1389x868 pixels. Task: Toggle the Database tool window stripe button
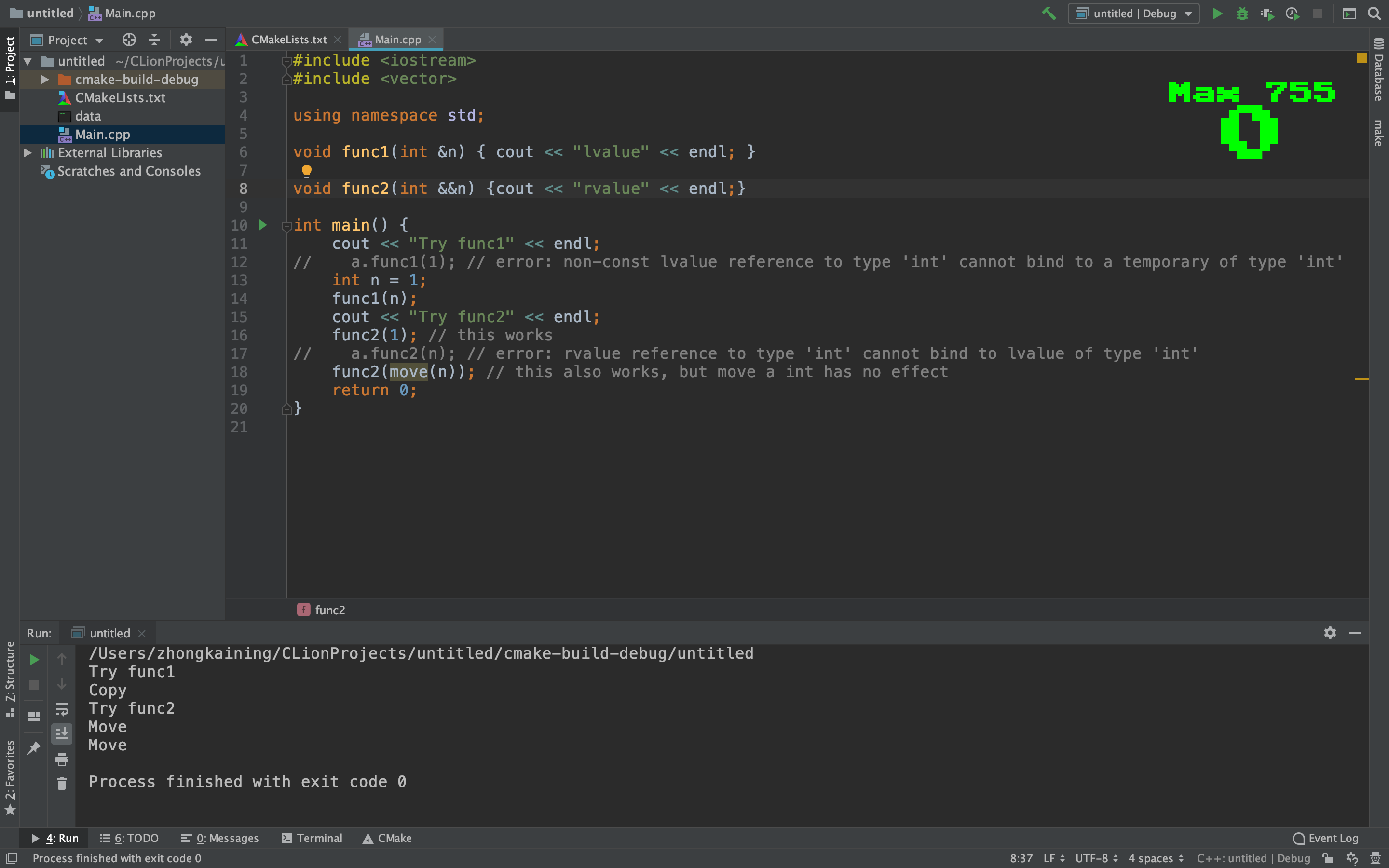point(1379,69)
